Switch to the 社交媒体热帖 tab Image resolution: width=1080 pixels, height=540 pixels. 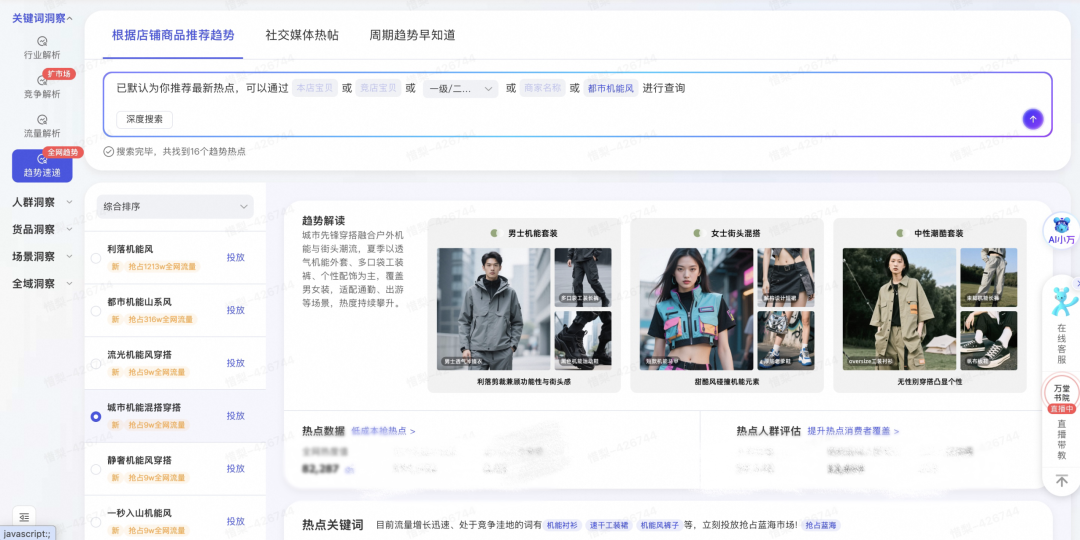[x=302, y=35]
